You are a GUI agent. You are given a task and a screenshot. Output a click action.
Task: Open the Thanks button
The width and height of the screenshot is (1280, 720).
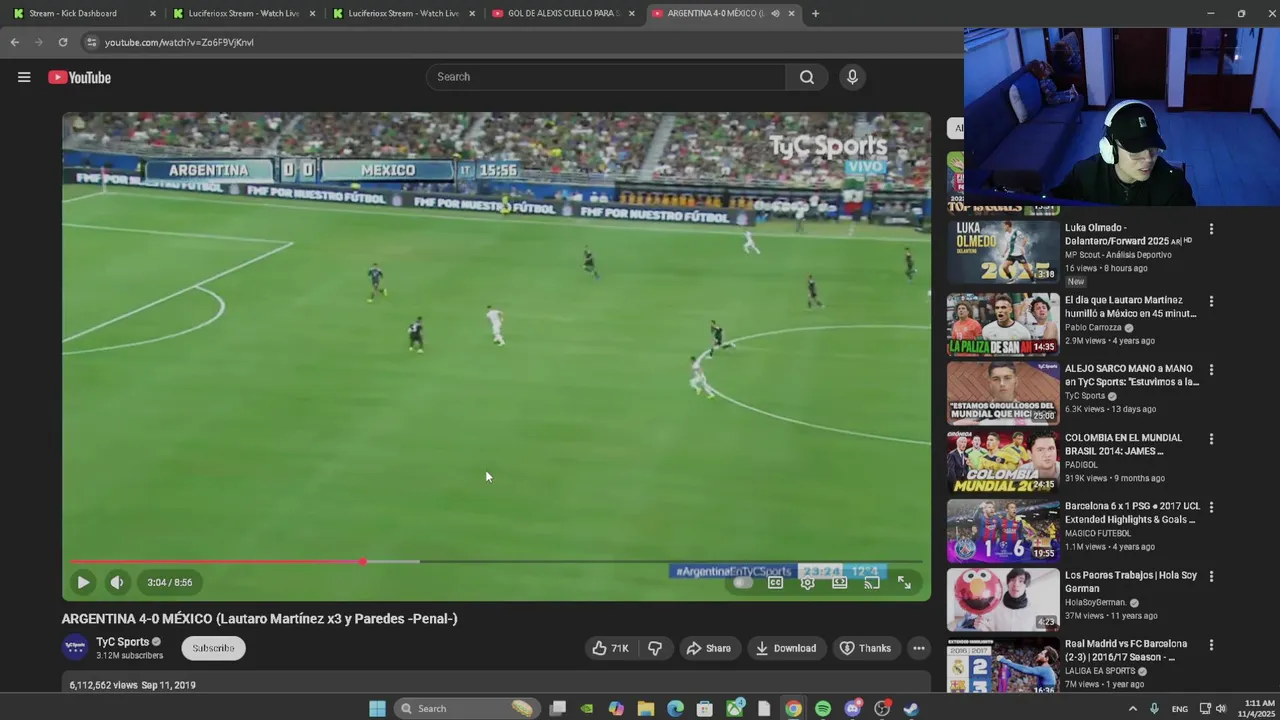[865, 648]
